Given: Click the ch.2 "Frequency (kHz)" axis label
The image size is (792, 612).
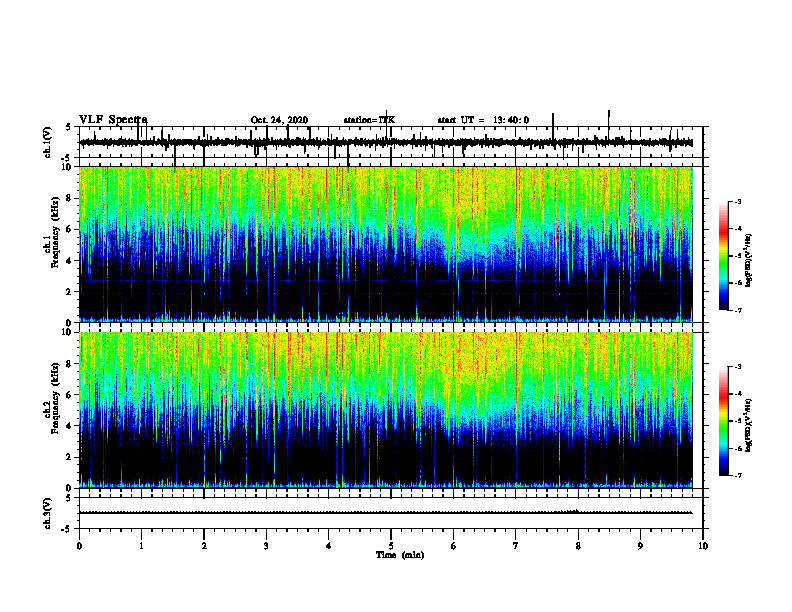Looking at the screenshot, I should 55,398.
